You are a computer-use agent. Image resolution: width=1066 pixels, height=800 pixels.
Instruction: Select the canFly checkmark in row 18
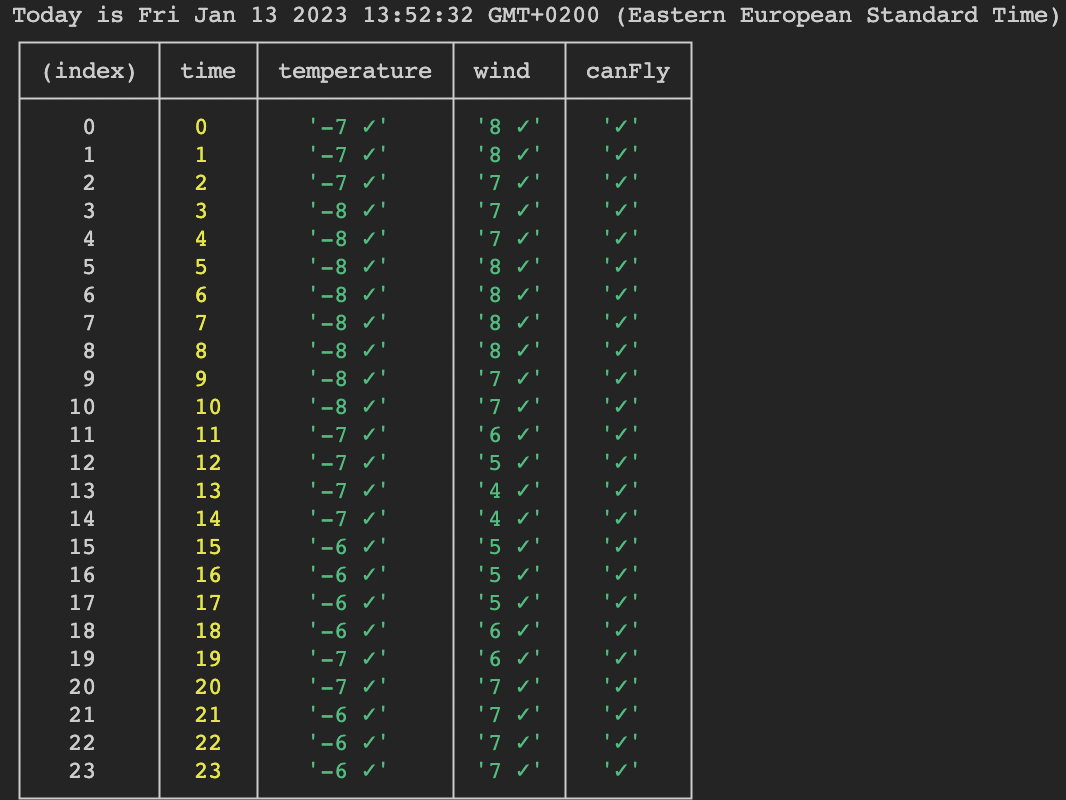[x=621, y=631]
